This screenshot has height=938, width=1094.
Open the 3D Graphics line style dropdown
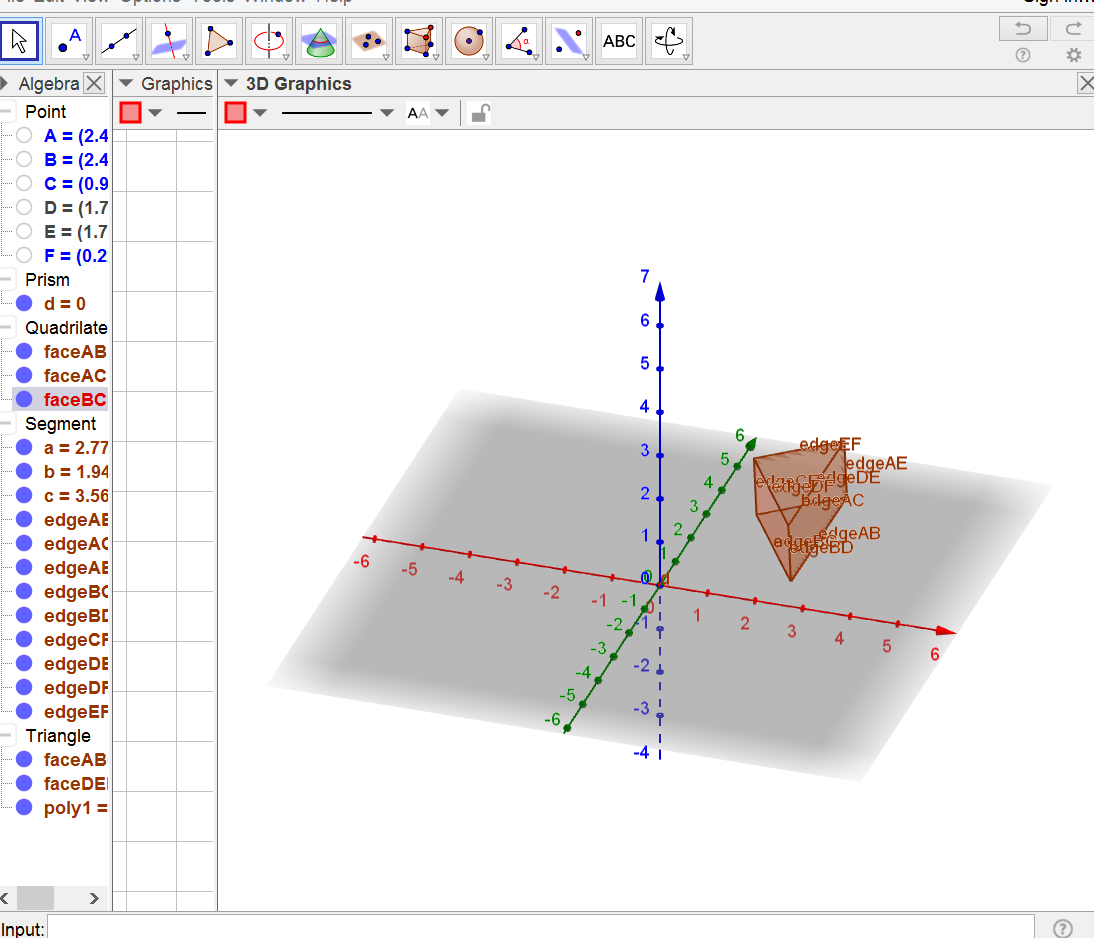coord(387,113)
